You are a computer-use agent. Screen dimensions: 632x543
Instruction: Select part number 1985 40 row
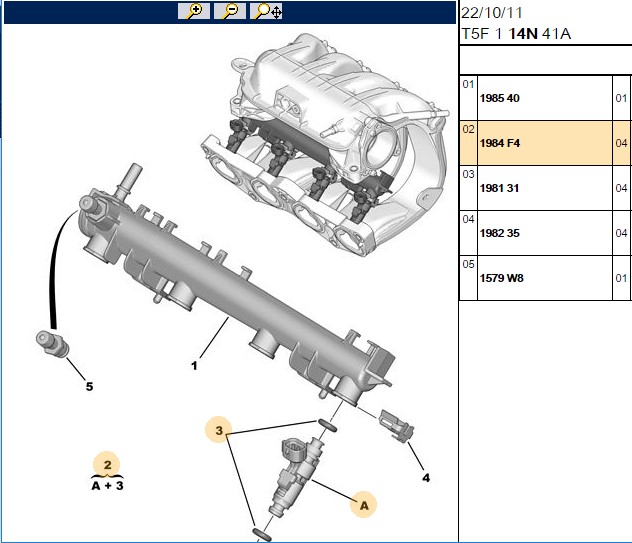click(544, 98)
